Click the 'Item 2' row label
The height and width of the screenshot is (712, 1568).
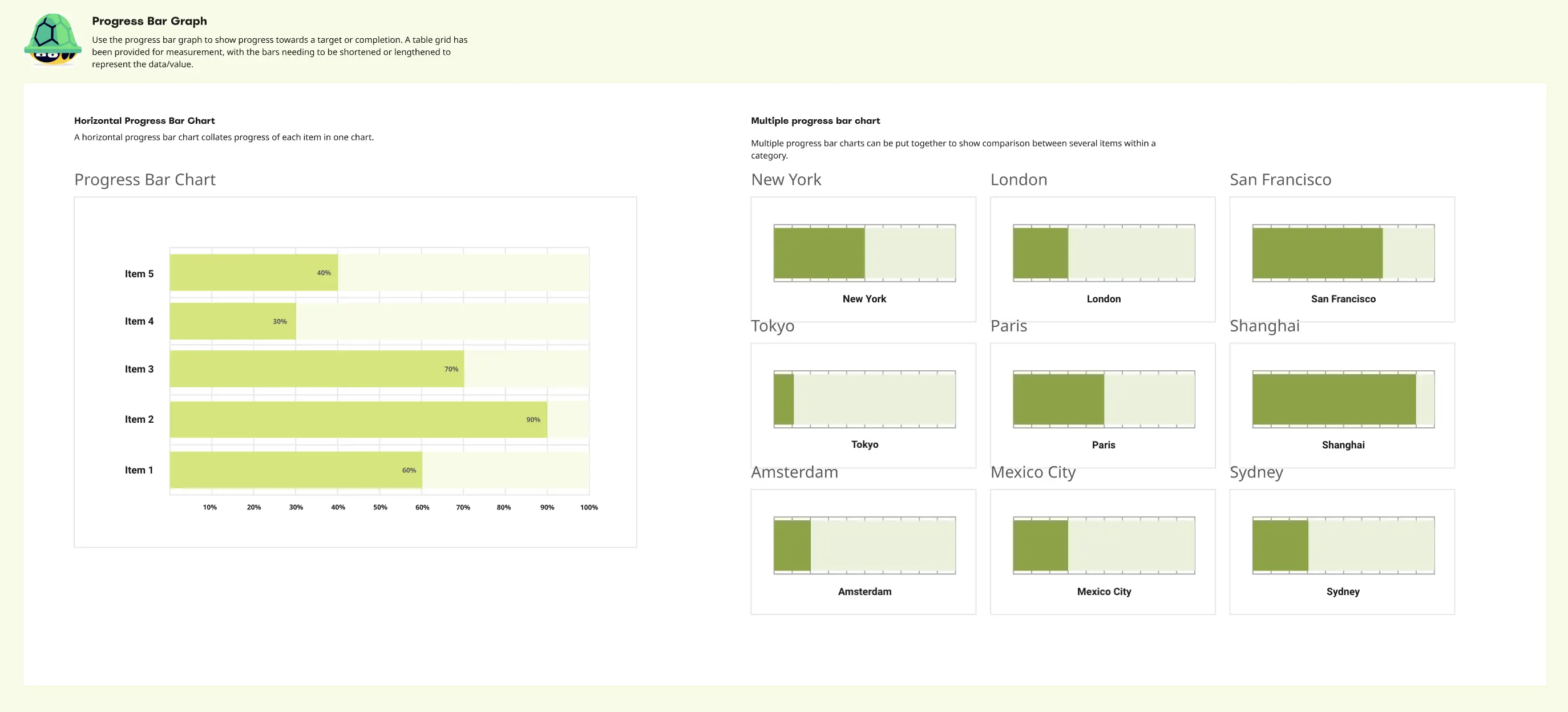[139, 419]
